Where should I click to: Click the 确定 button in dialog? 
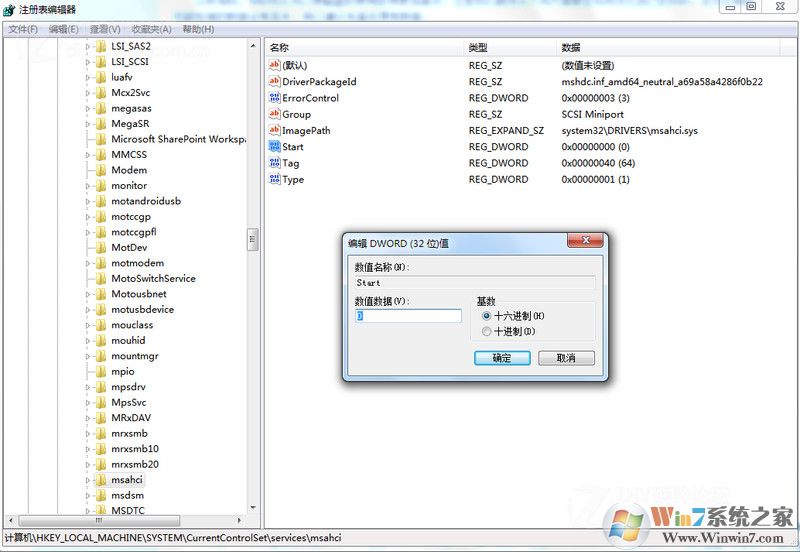502,358
